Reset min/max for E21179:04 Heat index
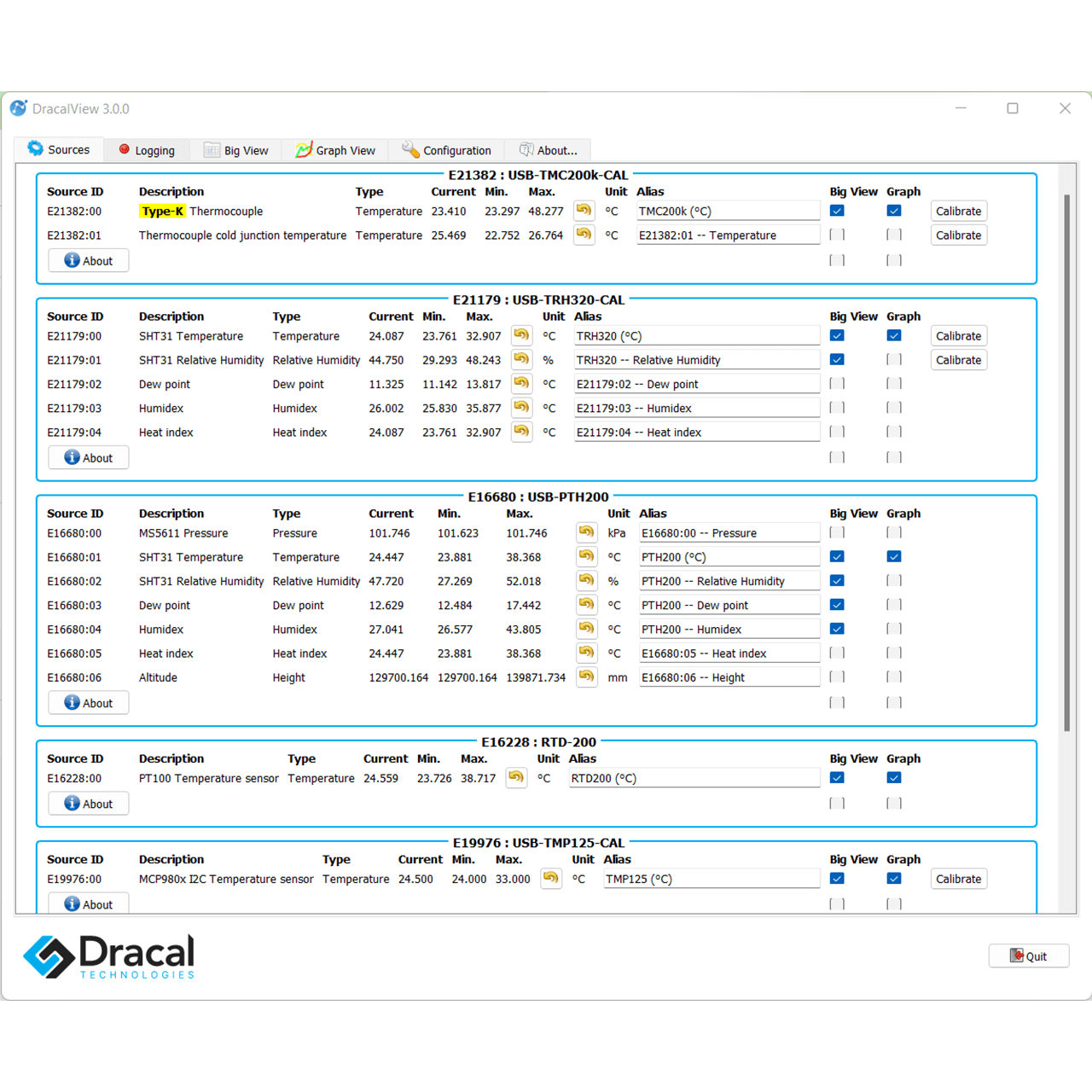The height and width of the screenshot is (1092, 1092). pyautogui.click(x=521, y=431)
